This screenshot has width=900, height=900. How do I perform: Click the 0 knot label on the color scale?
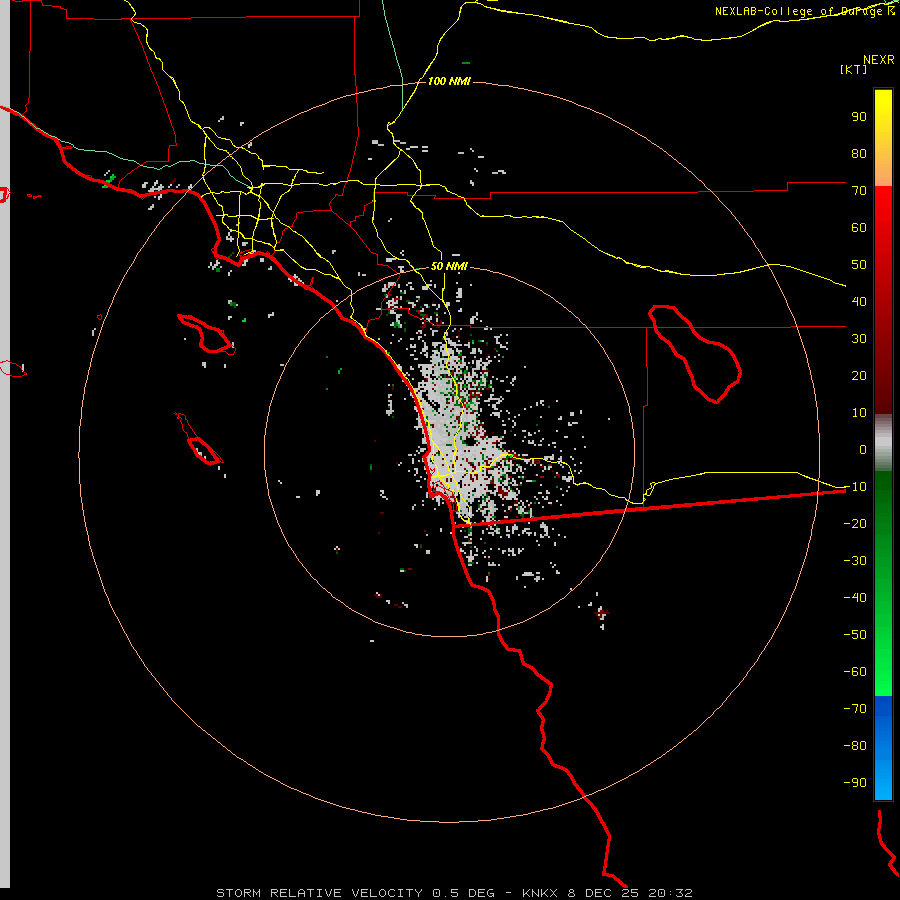(x=863, y=449)
